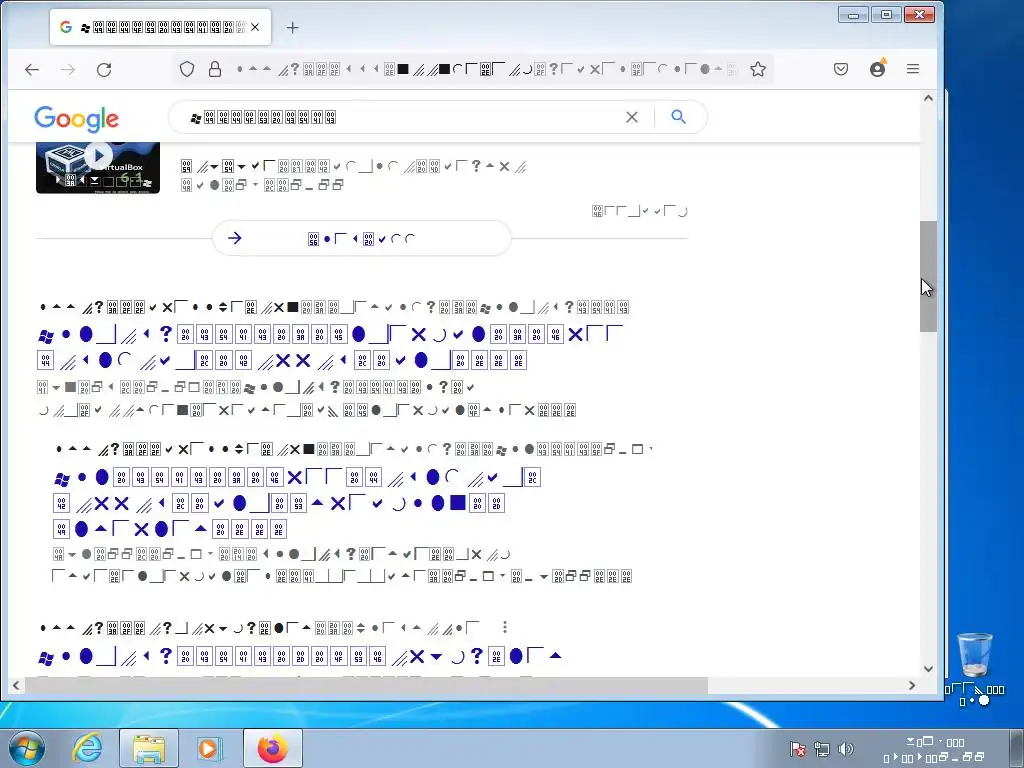Open the second indented blue result title
The width and height of the screenshot is (1024, 768).
(x=296, y=503)
